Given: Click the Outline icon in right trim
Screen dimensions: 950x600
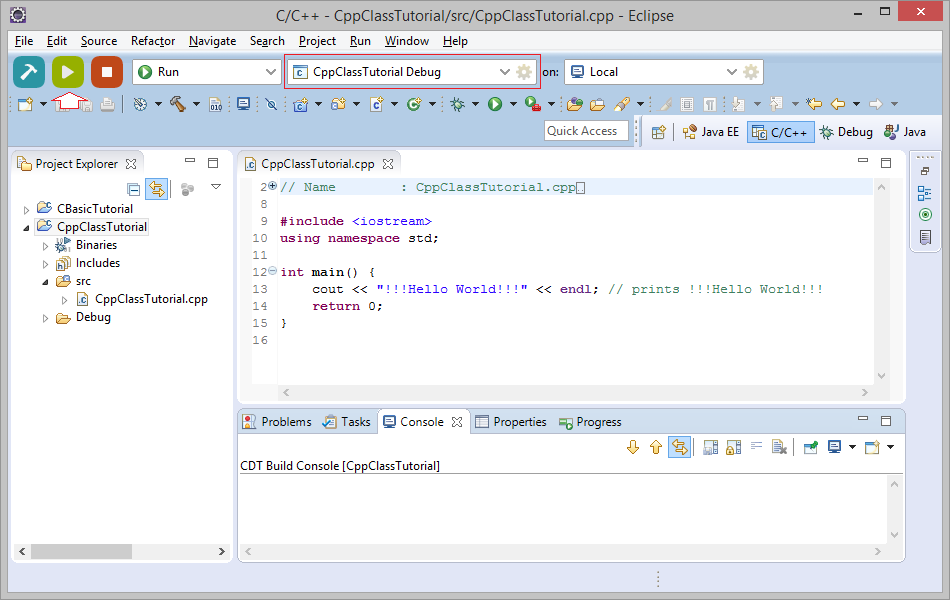Looking at the screenshot, I should coord(925,194).
